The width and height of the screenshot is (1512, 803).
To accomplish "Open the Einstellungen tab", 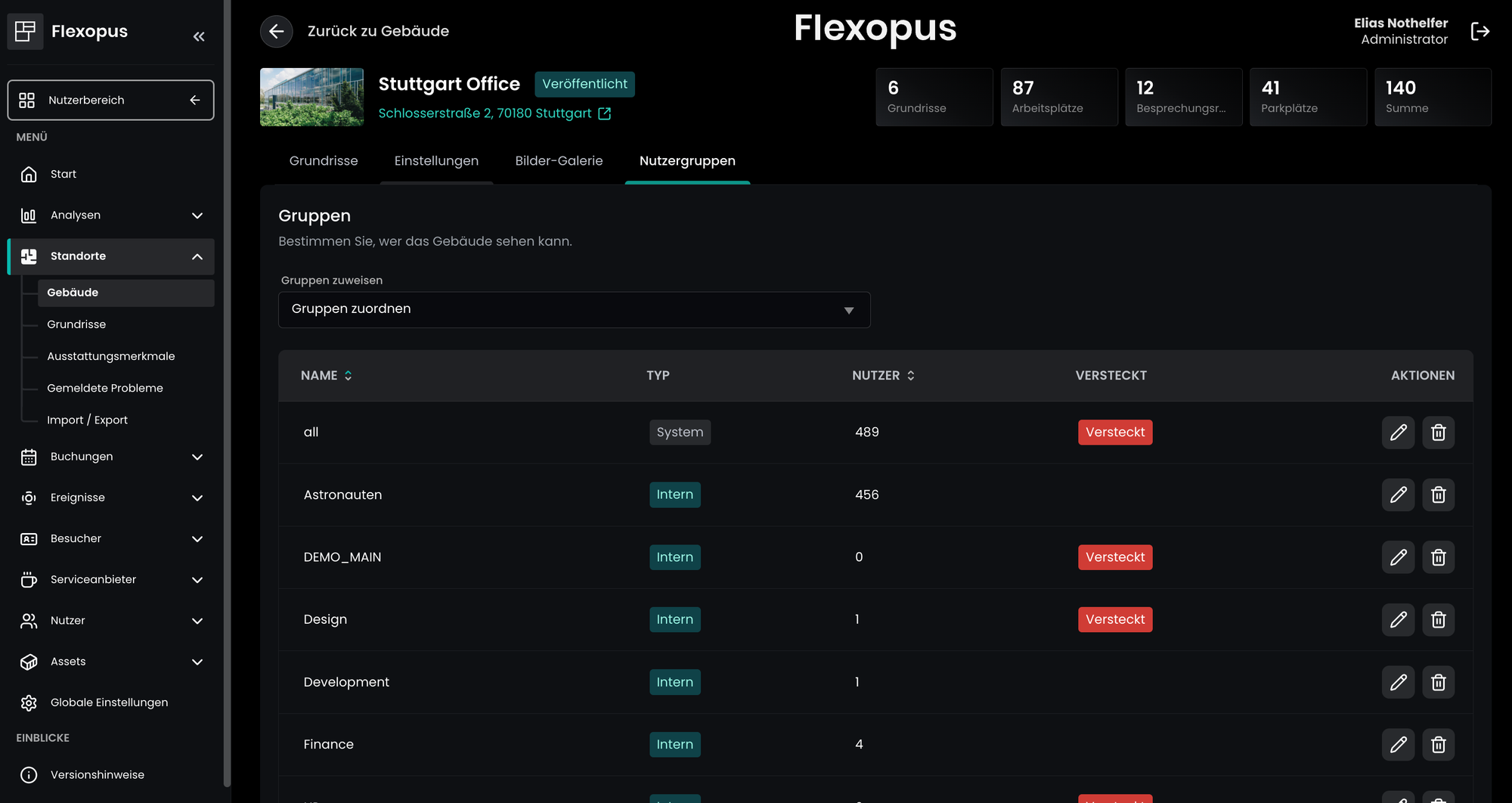I will point(436,161).
